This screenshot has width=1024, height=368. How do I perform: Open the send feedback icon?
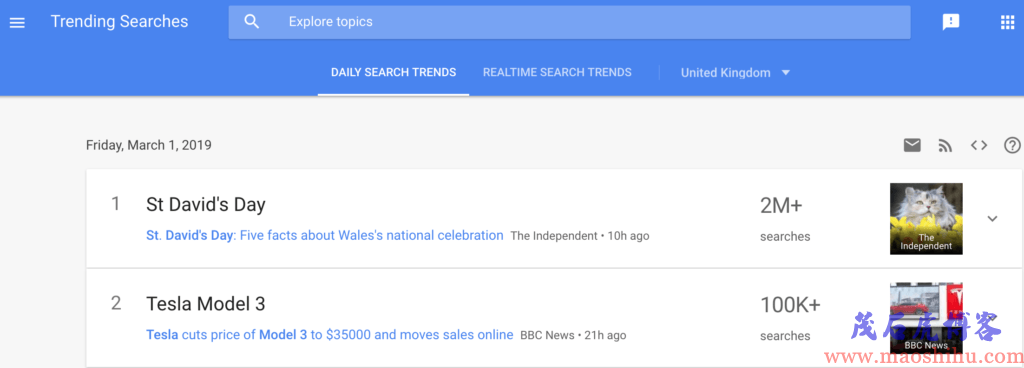pos(951,22)
